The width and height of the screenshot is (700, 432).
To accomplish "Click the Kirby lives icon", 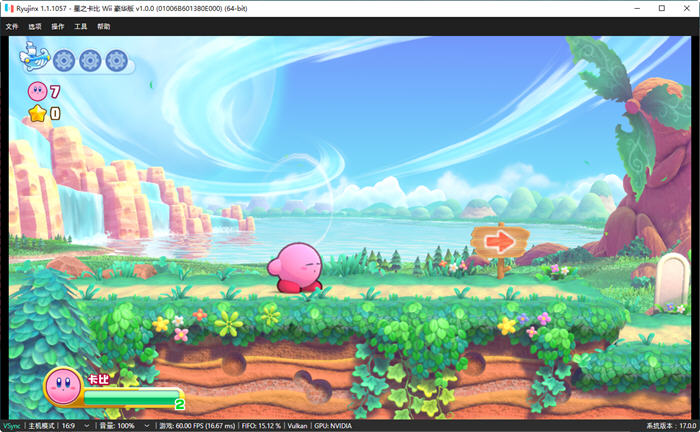I will (x=37, y=91).
